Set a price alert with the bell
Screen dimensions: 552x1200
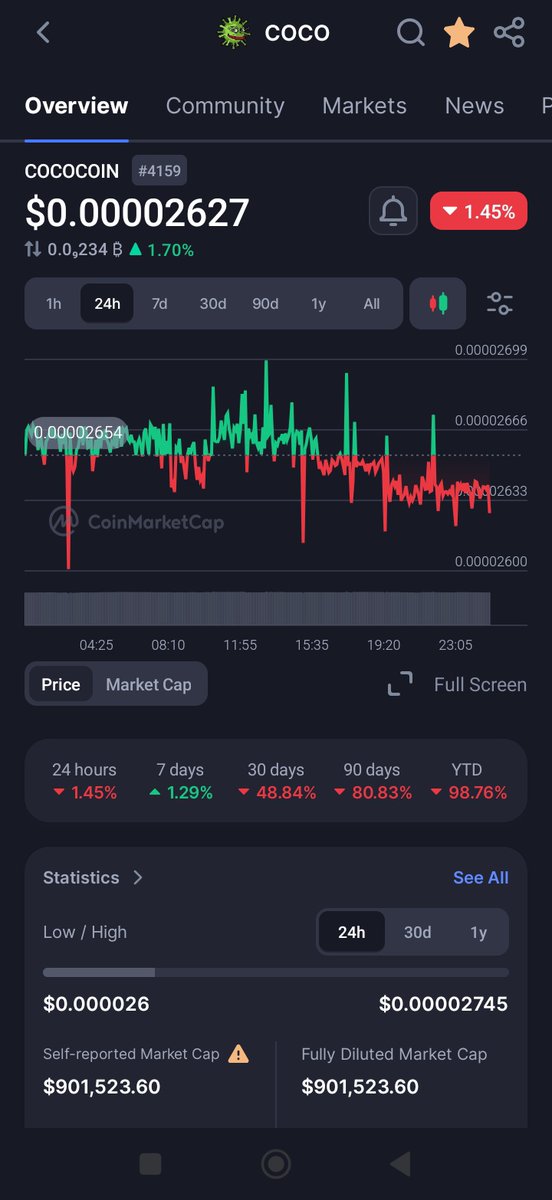pyautogui.click(x=393, y=211)
